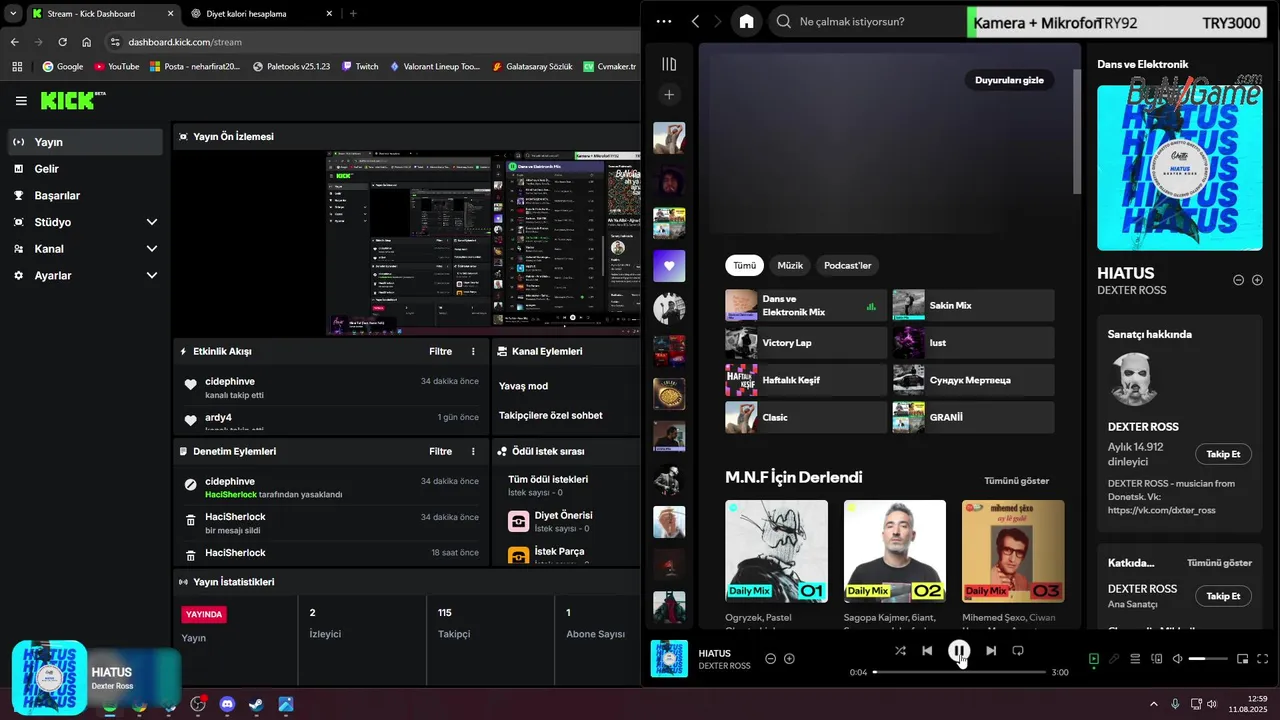Screen dimensions: 1280x720
Task: Open Başarılar in Kick sidebar
Action: tap(85, 196)
